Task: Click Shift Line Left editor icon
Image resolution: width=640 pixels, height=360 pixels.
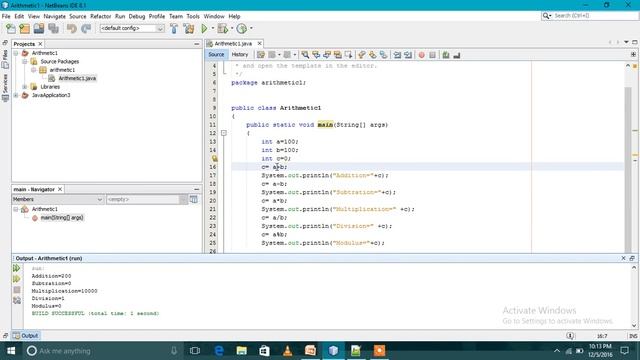Action: (397, 55)
